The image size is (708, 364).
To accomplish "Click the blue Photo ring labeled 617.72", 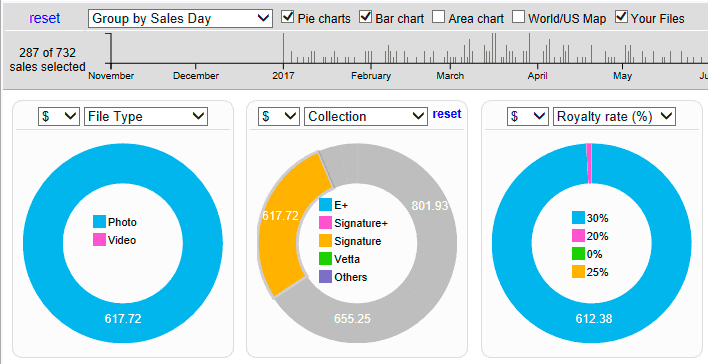I will [x=123, y=318].
